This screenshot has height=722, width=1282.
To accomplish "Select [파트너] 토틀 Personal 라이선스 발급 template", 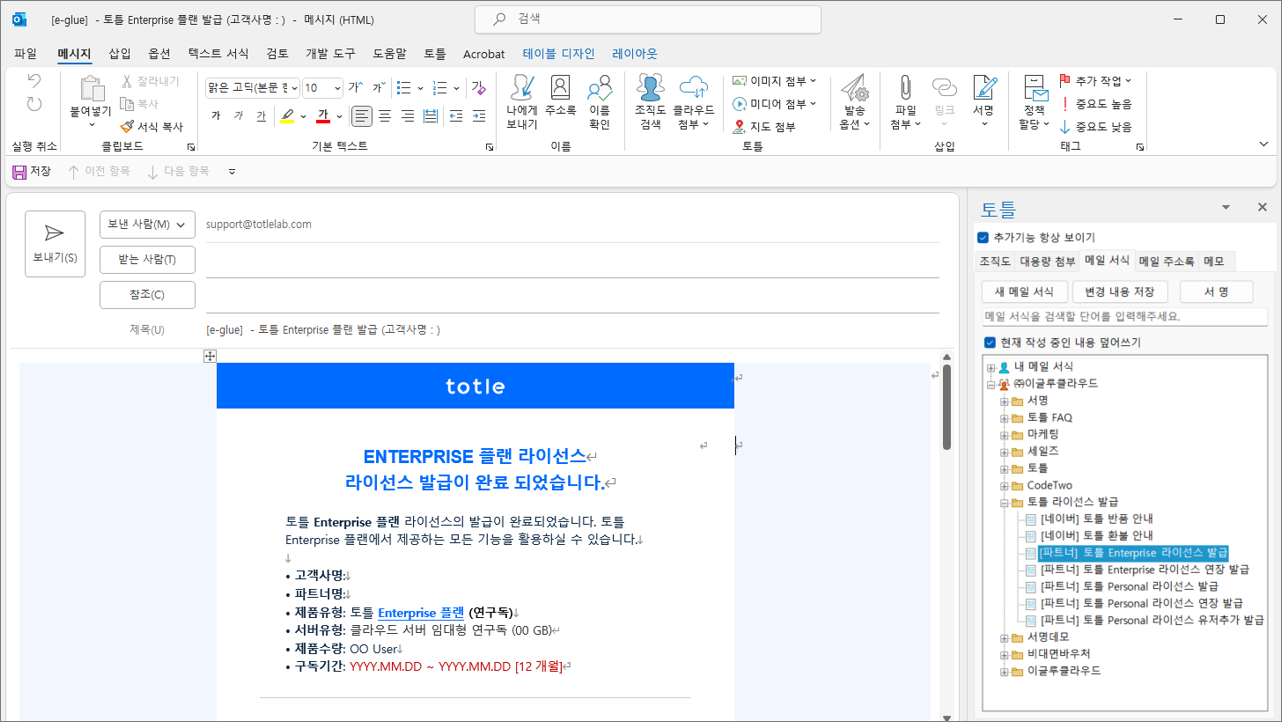I will (1129, 587).
